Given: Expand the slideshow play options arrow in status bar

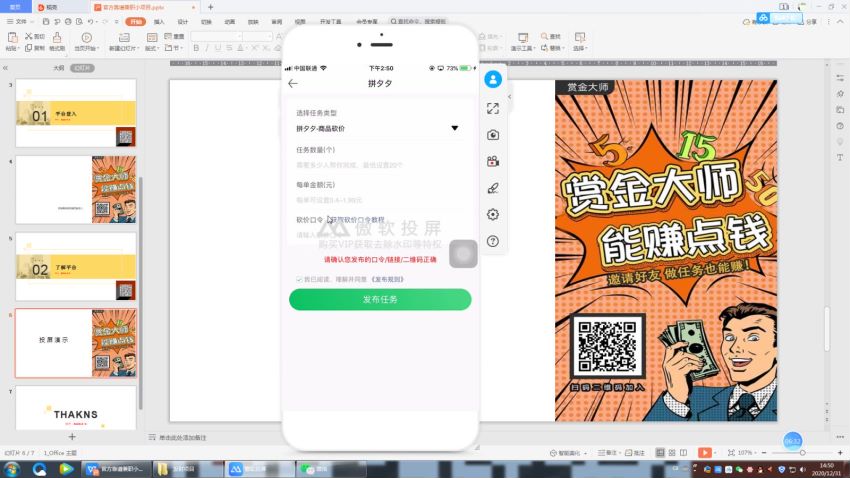Looking at the screenshot, I should 715,453.
